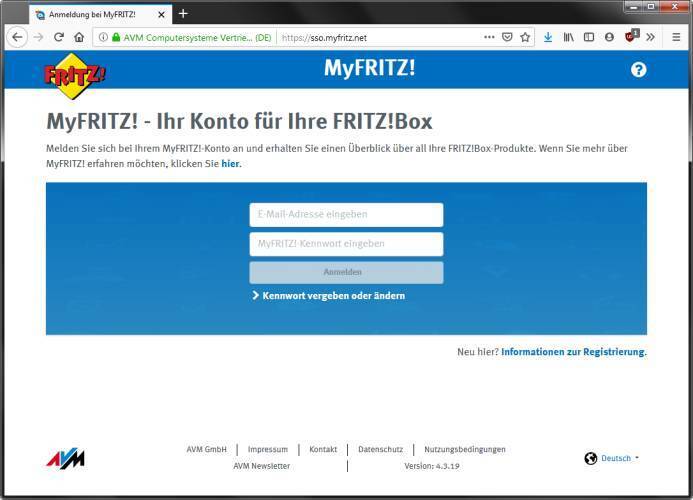The width and height of the screenshot is (693, 500).
Task: Go back with the browser back arrow
Action: (x=17, y=37)
